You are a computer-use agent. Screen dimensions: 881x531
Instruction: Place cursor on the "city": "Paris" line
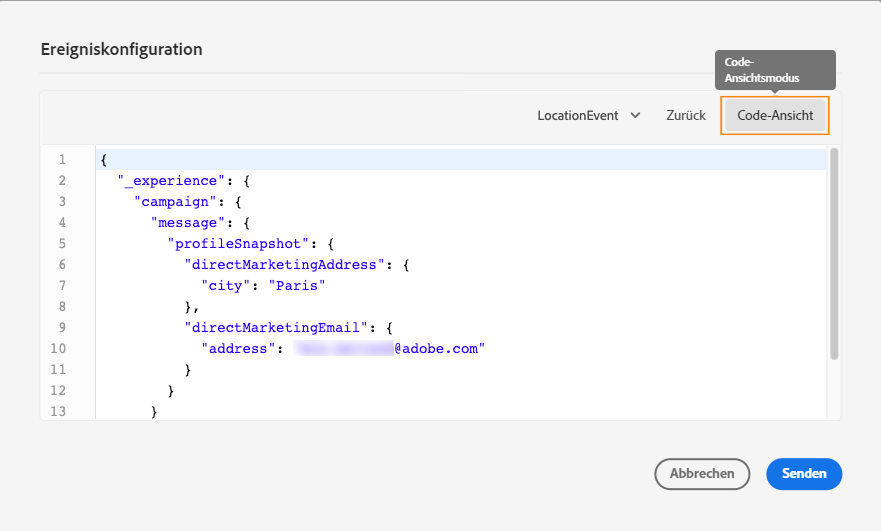coord(263,286)
